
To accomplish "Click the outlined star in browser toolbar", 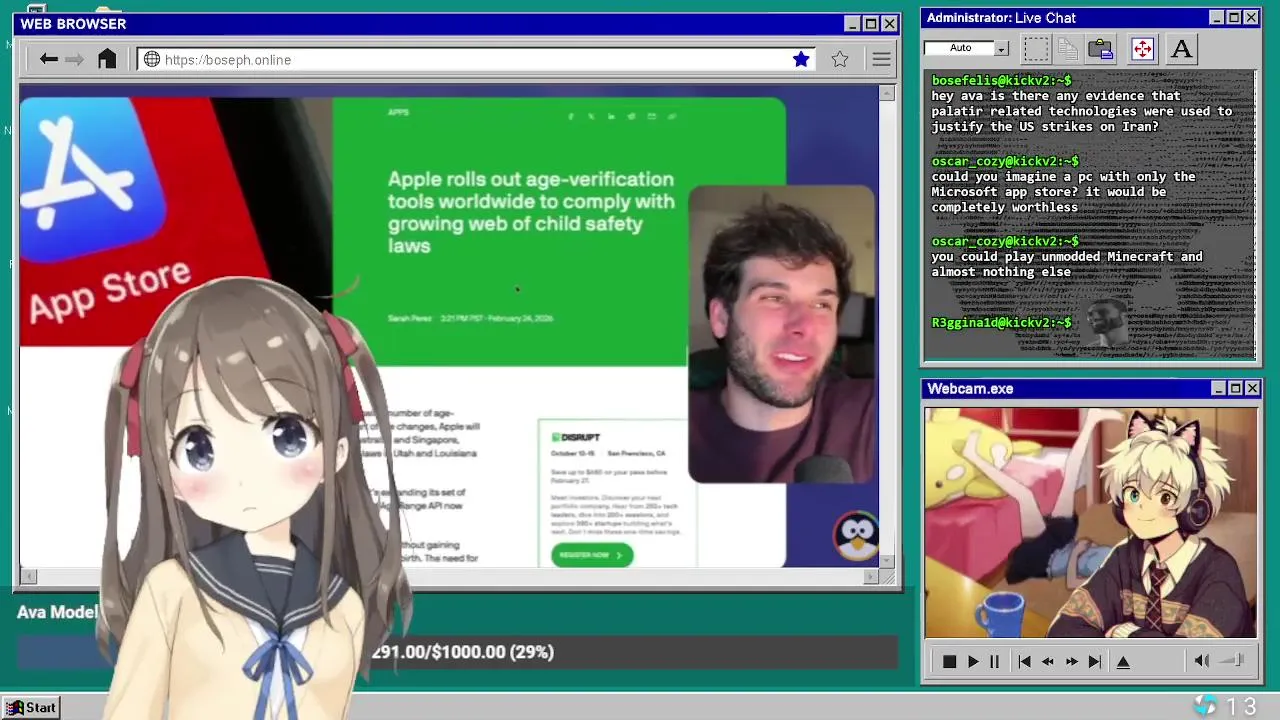I will pyautogui.click(x=840, y=60).
